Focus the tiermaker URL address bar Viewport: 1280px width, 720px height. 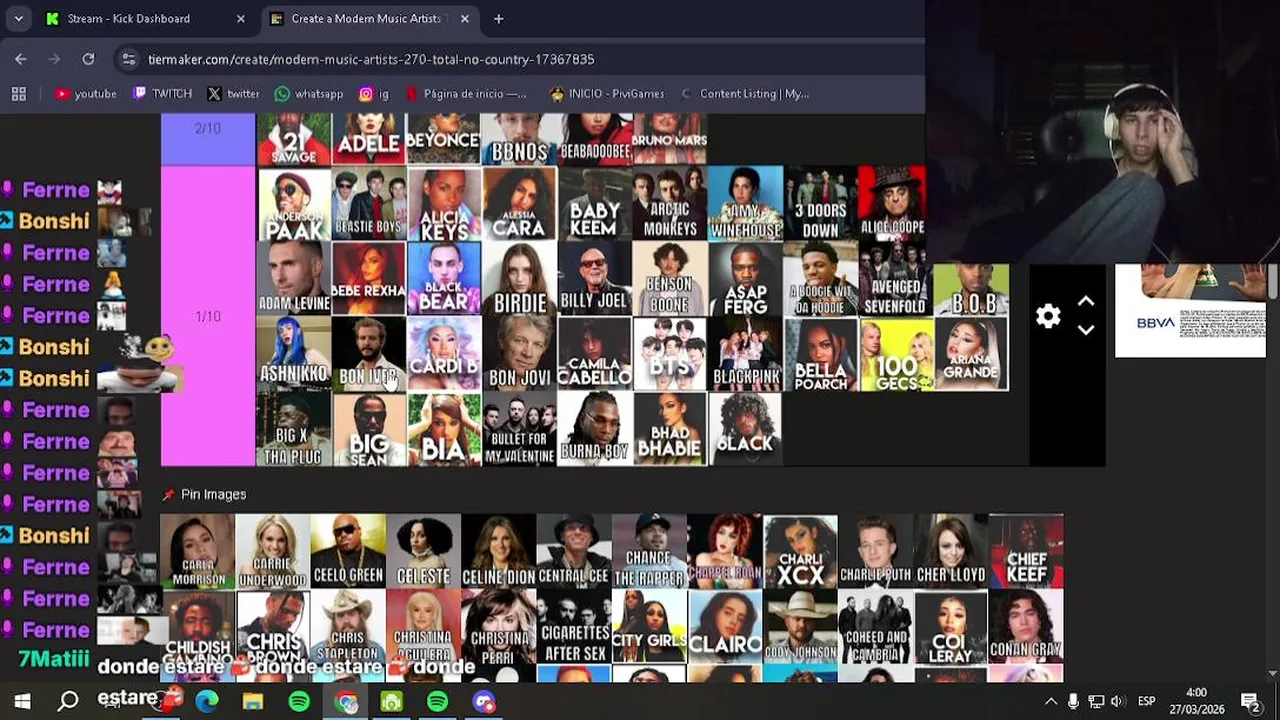371,60
